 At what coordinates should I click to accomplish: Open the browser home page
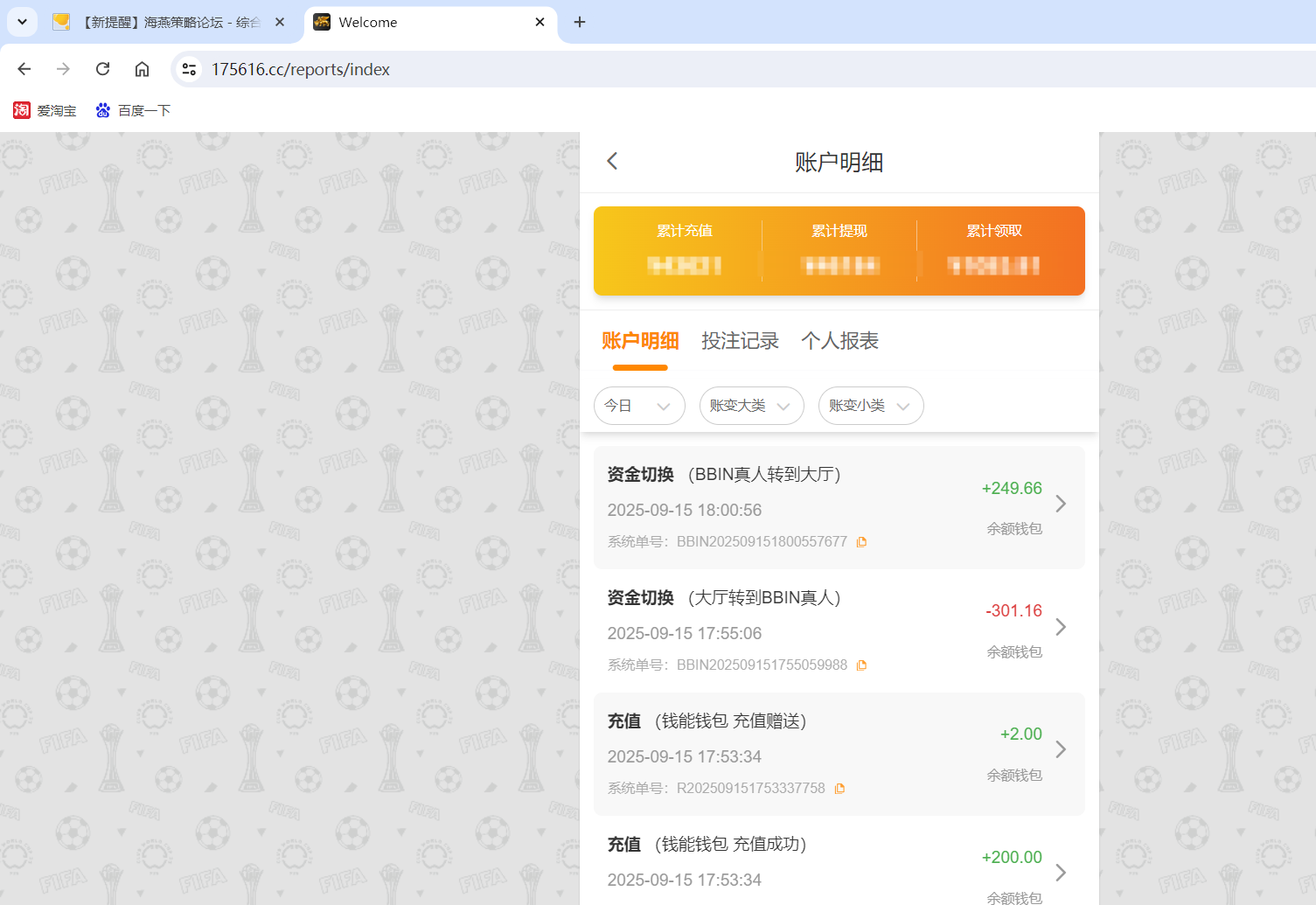tap(142, 69)
